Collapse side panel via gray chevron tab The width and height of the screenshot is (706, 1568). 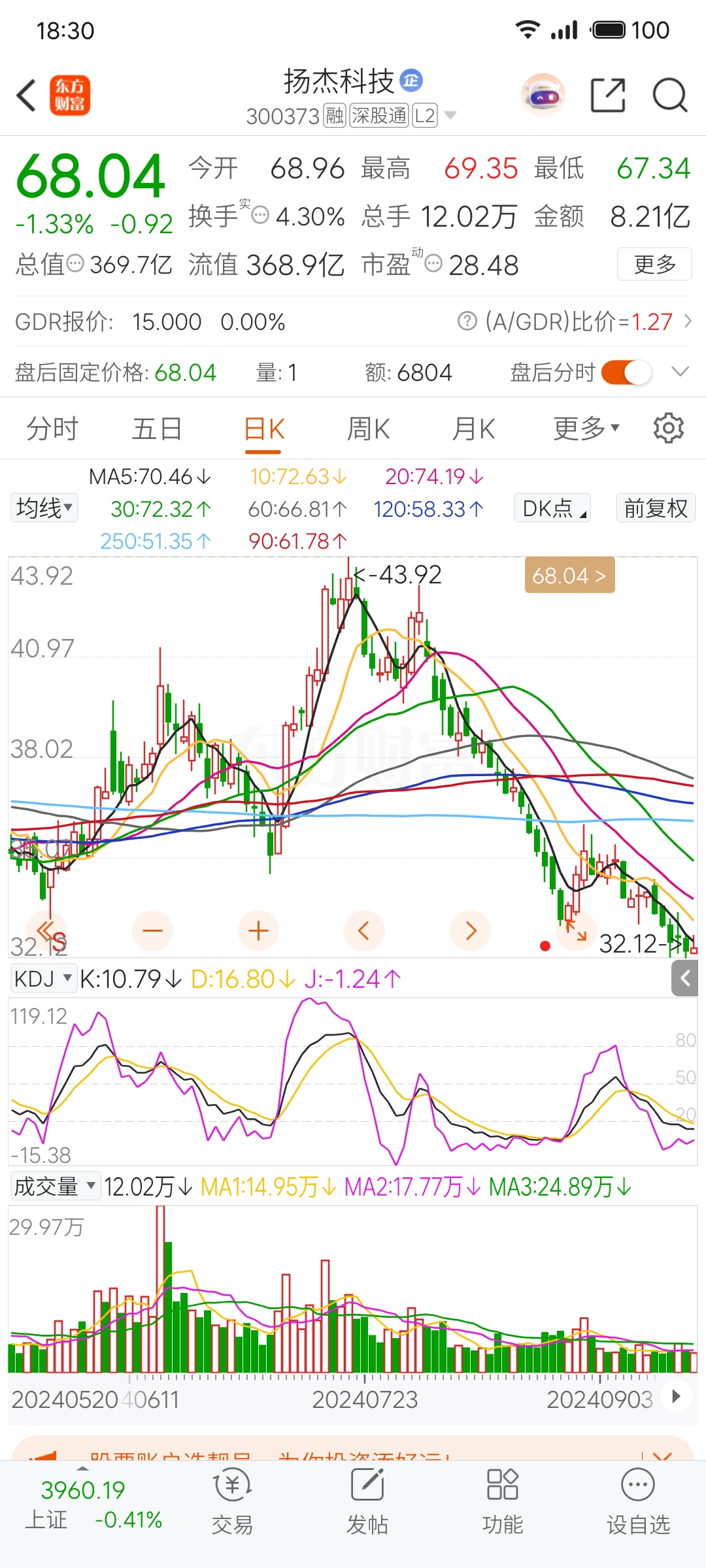coord(685,978)
